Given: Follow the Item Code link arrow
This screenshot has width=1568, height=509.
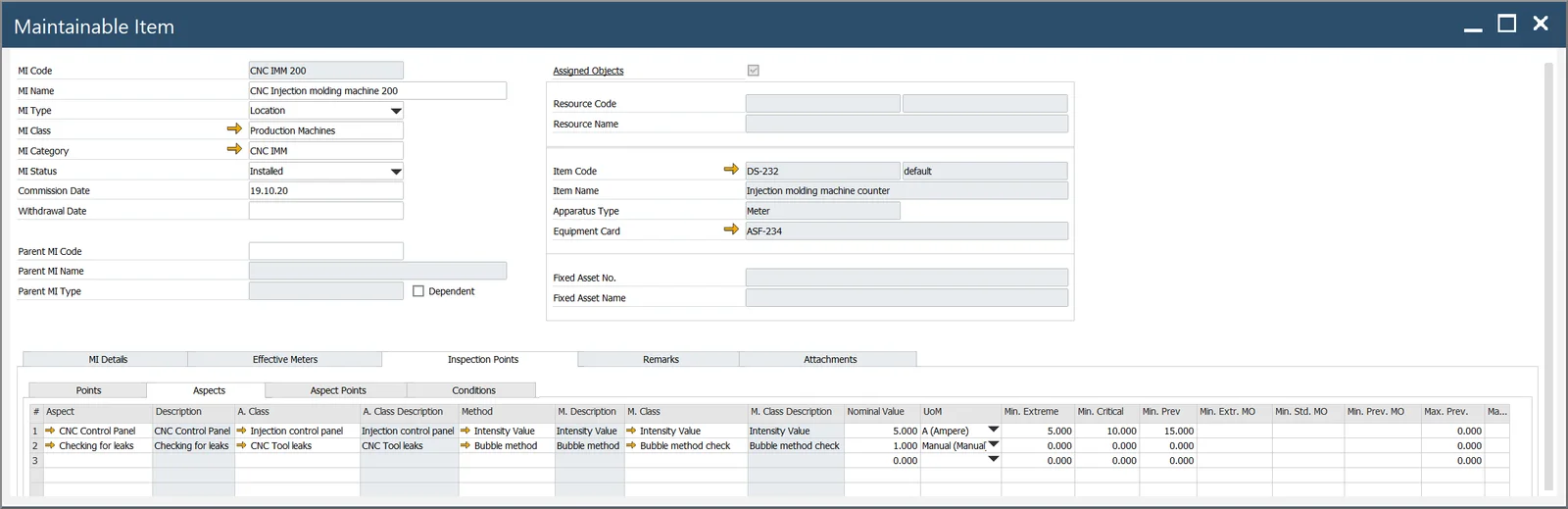Looking at the screenshot, I should pos(731,170).
